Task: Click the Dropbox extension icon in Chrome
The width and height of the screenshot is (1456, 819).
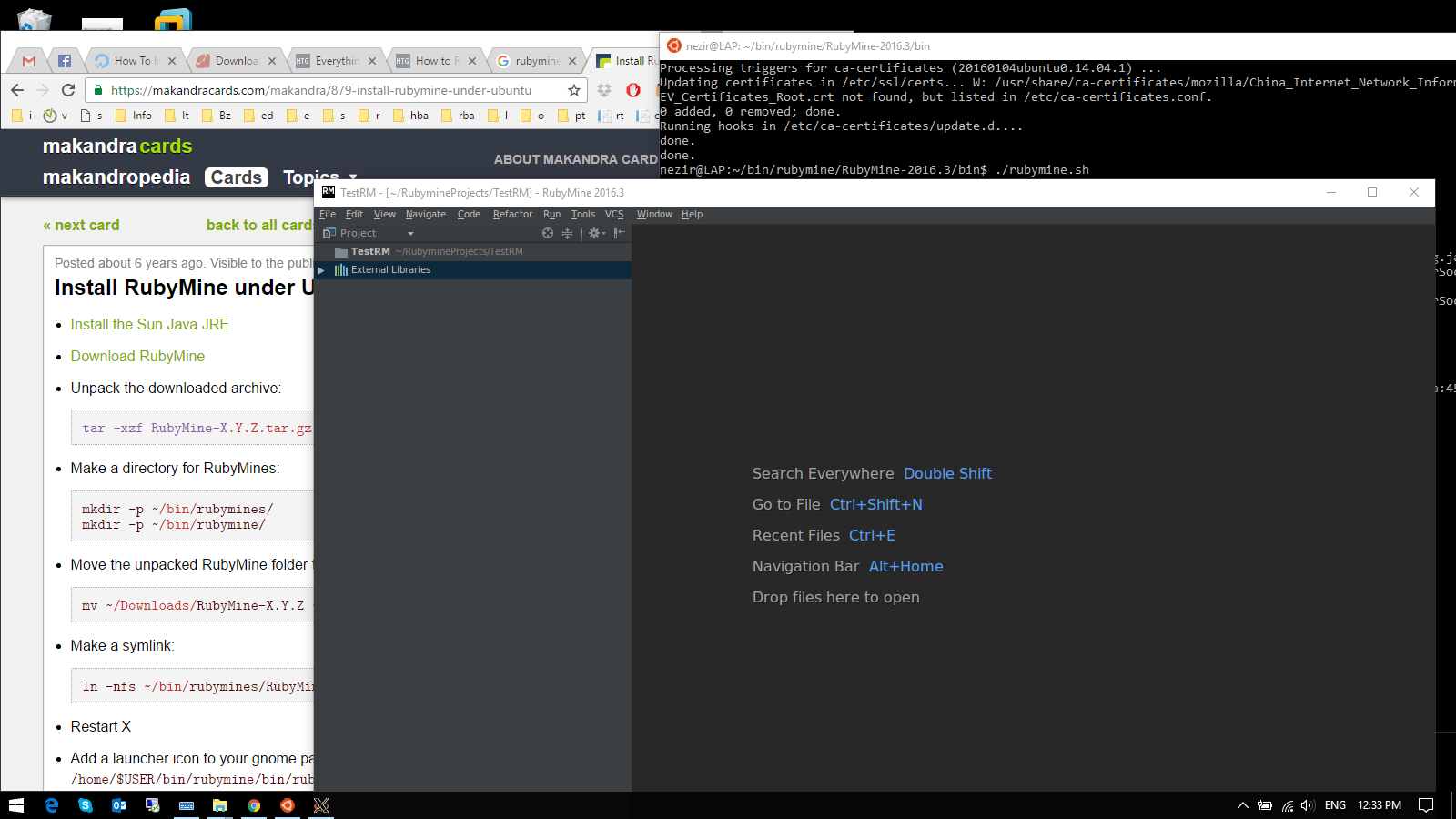Action: 604,90
